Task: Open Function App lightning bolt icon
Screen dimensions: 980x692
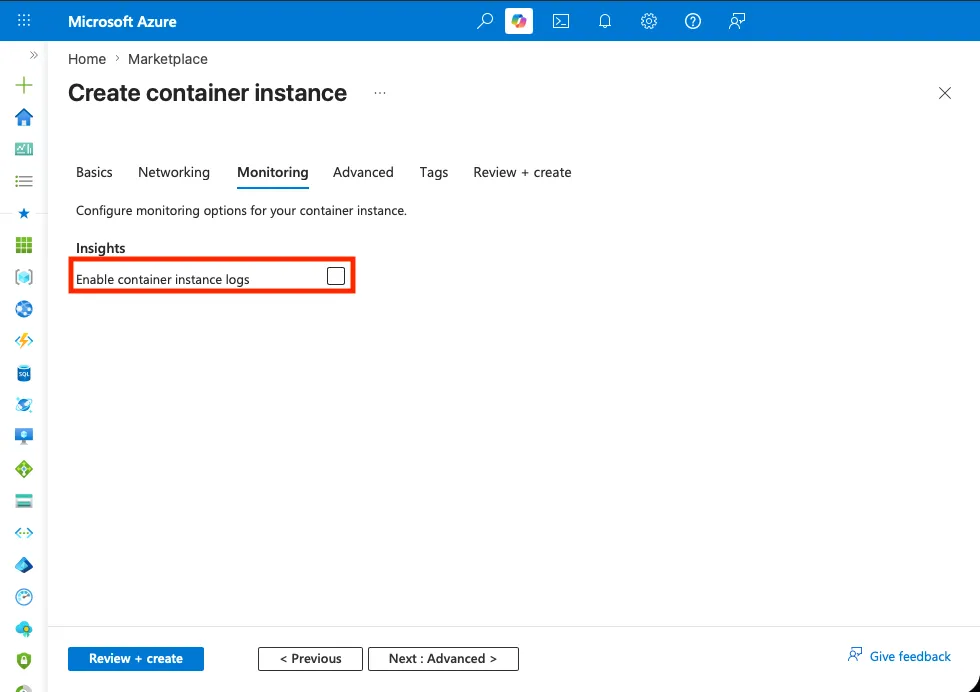Action: click(x=24, y=341)
